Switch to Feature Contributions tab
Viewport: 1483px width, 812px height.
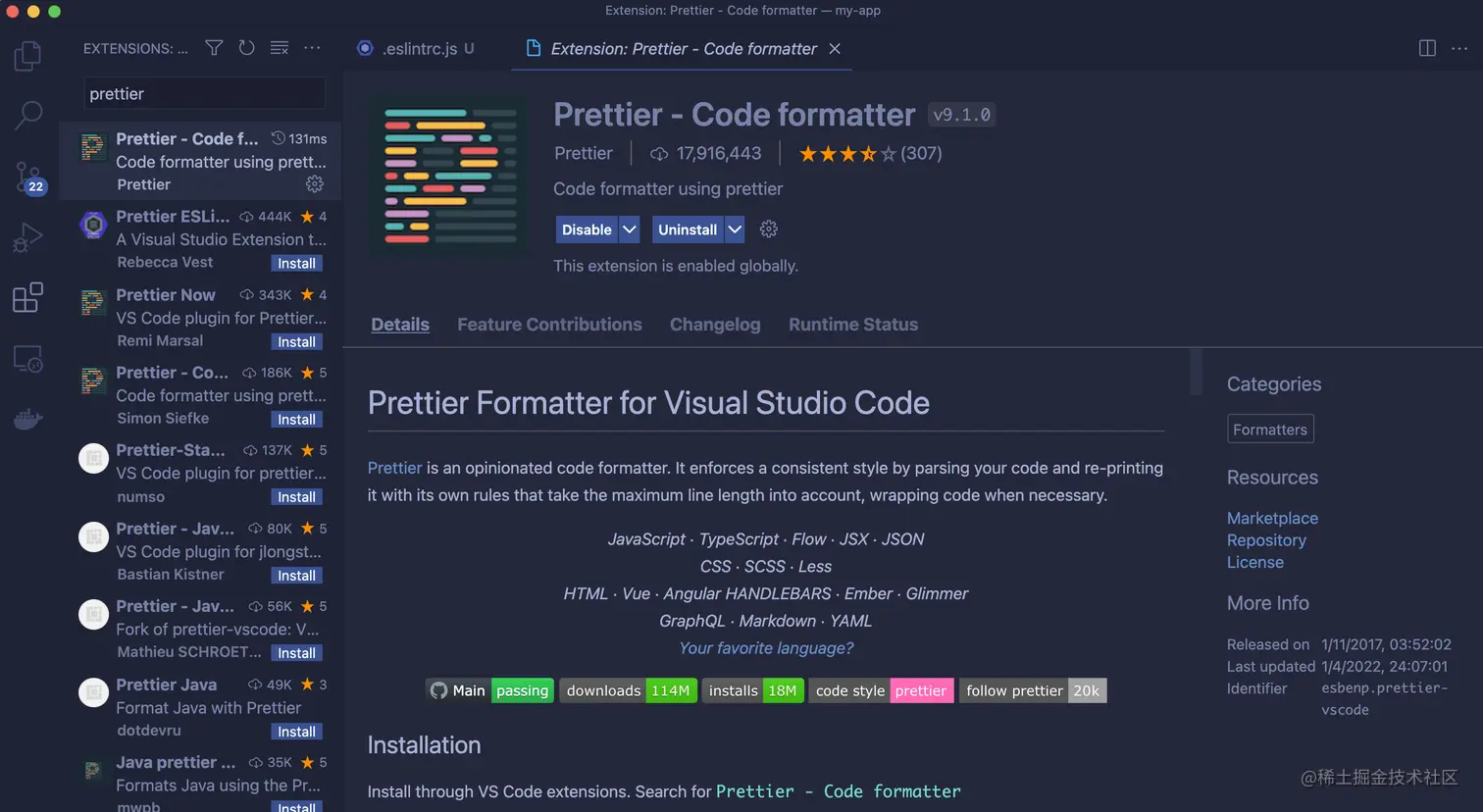pos(549,325)
